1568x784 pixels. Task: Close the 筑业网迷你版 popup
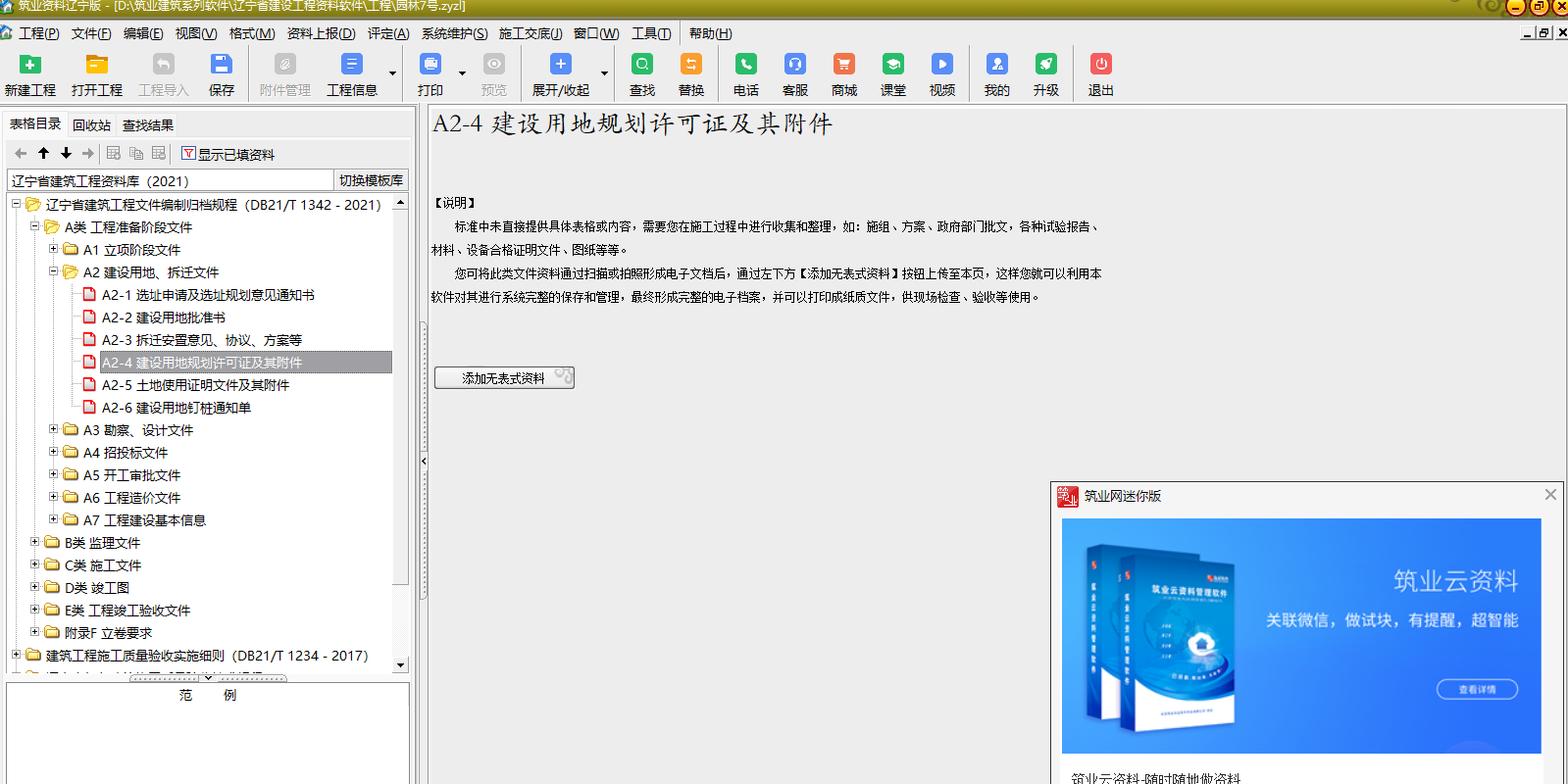pos(1550,495)
